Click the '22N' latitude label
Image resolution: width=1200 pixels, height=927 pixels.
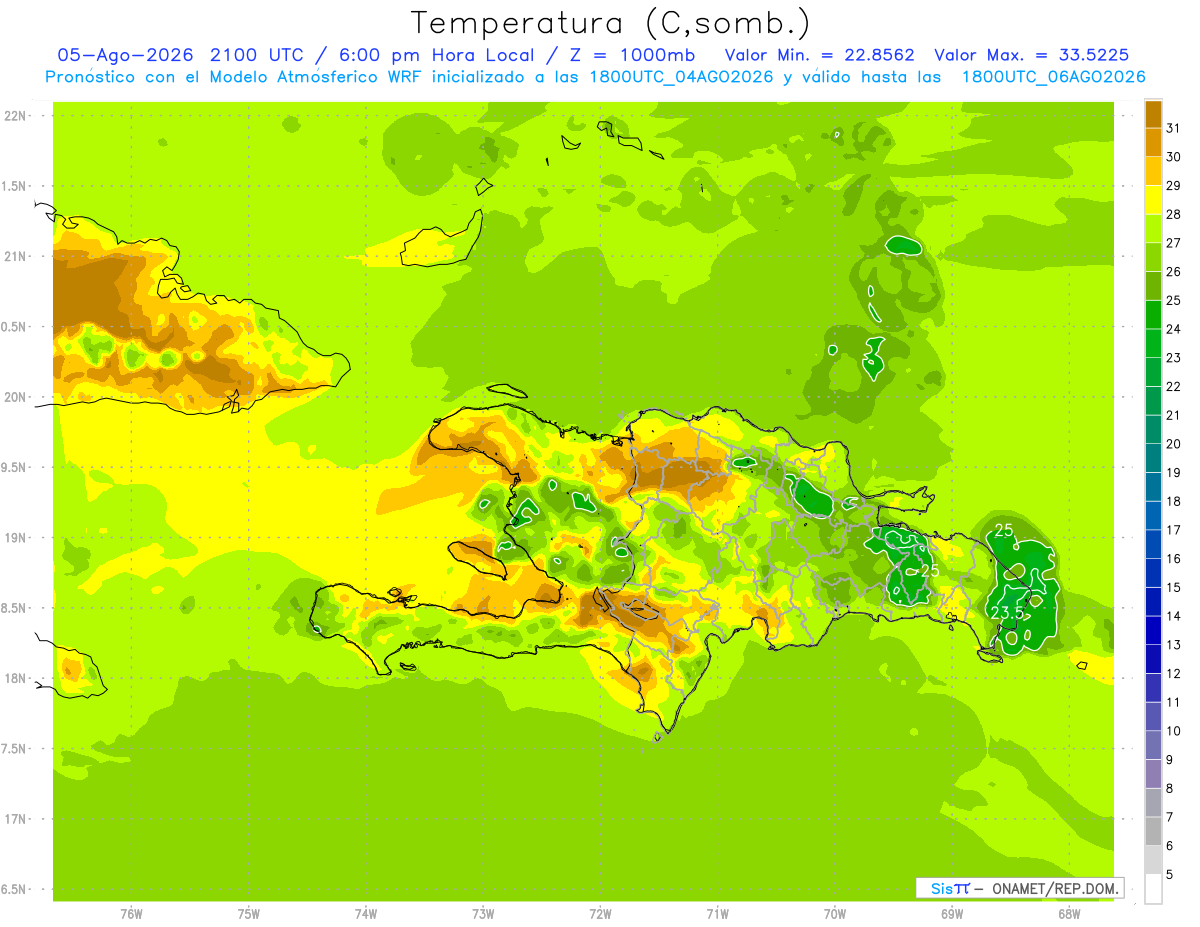click(x=14, y=116)
